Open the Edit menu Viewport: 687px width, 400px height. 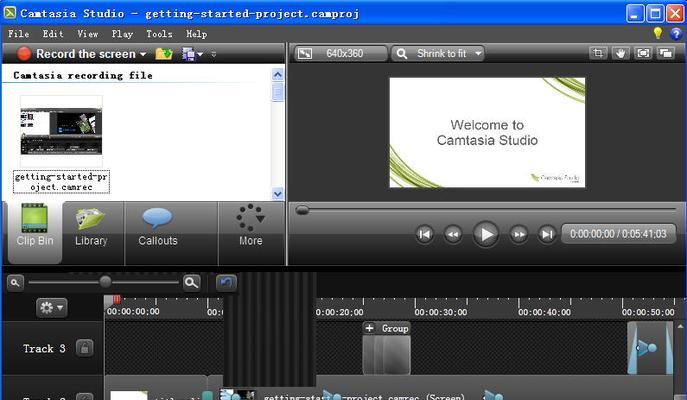coord(53,34)
